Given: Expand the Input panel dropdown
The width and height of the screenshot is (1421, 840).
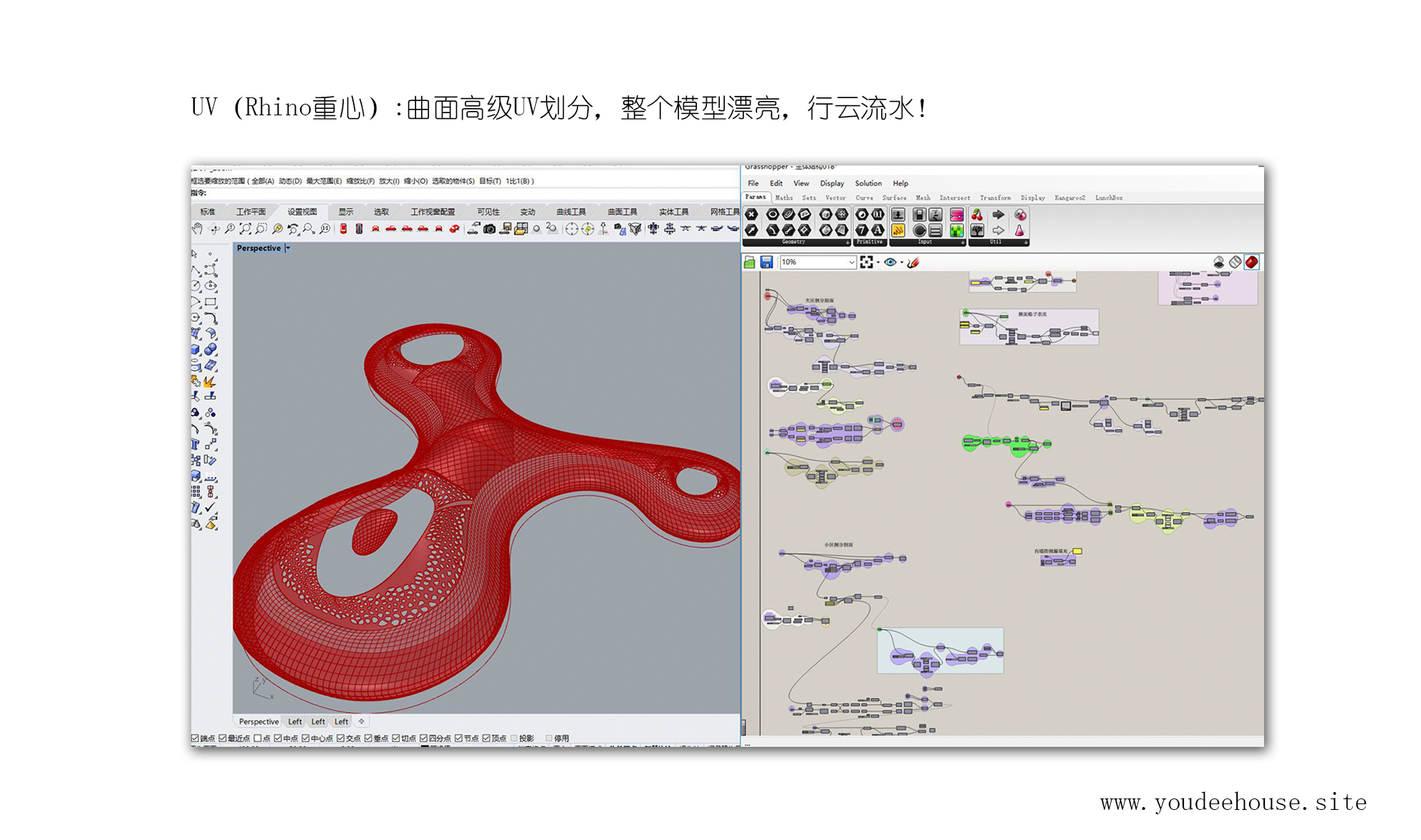Looking at the screenshot, I should [963, 243].
